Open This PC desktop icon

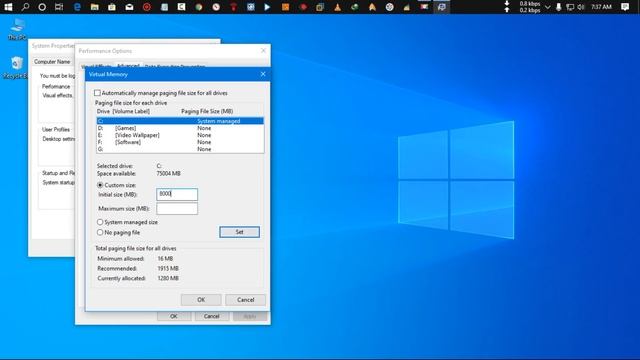17,29
